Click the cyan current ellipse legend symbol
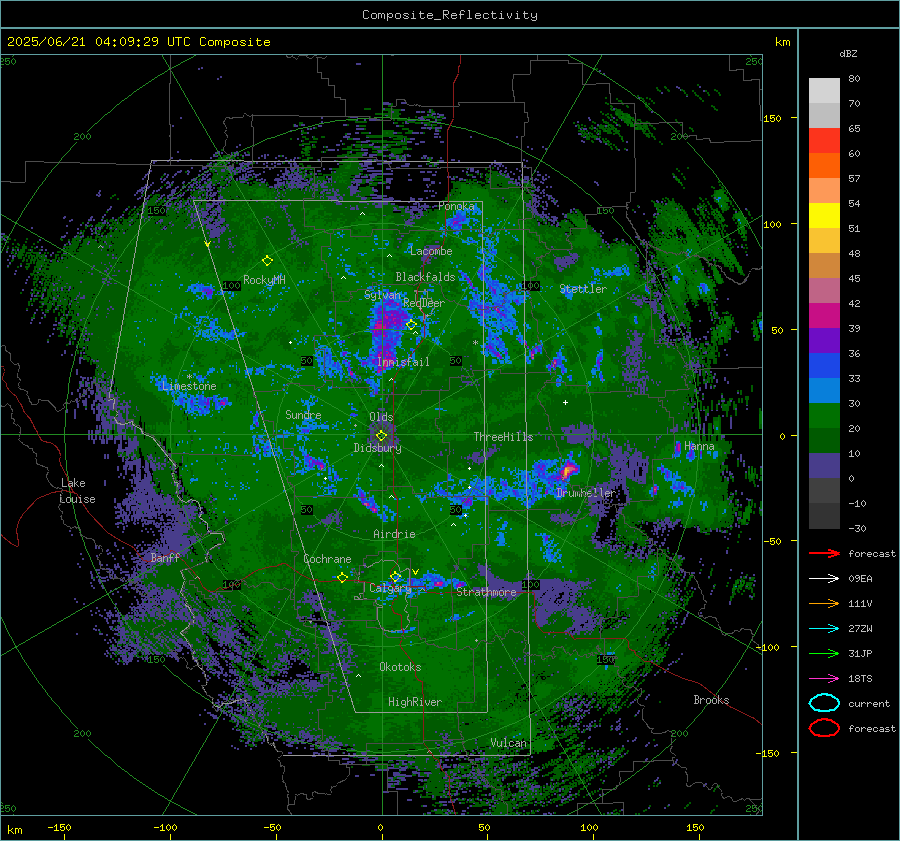 [824, 703]
